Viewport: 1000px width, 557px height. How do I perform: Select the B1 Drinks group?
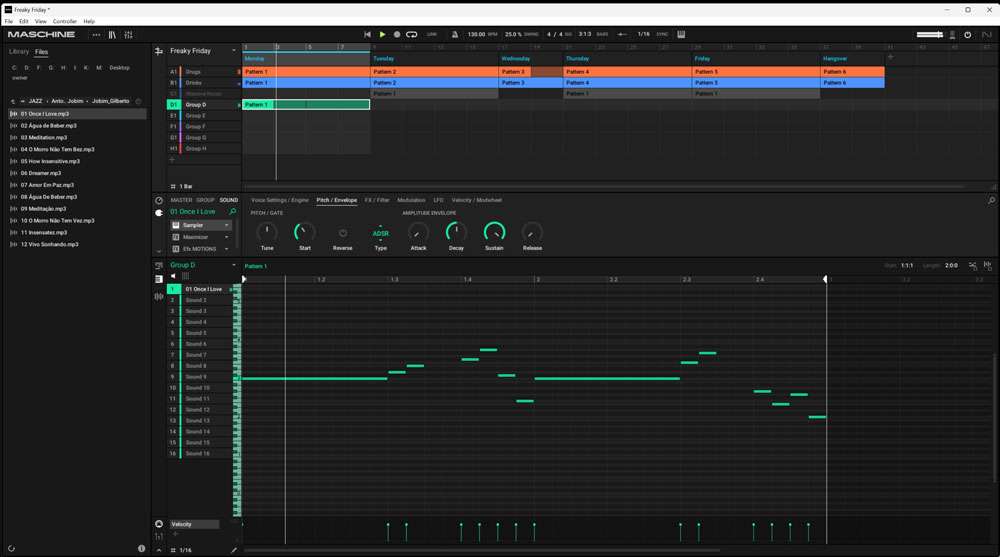pyautogui.click(x=204, y=83)
